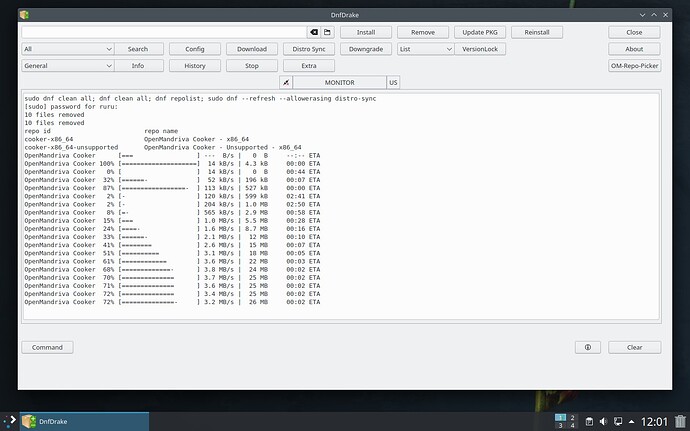Screen dimensions: 690x431
Task: Clear the output with Clear button
Action: [634, 347]
